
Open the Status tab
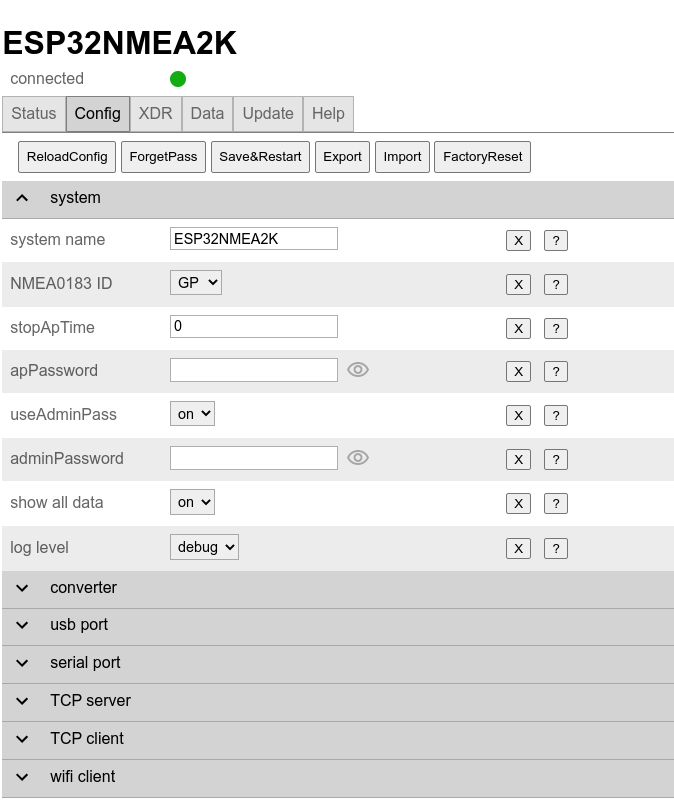34,113
